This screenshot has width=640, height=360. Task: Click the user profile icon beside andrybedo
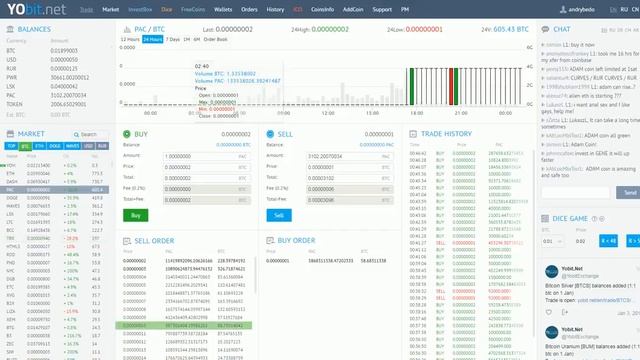pos(563,9)
